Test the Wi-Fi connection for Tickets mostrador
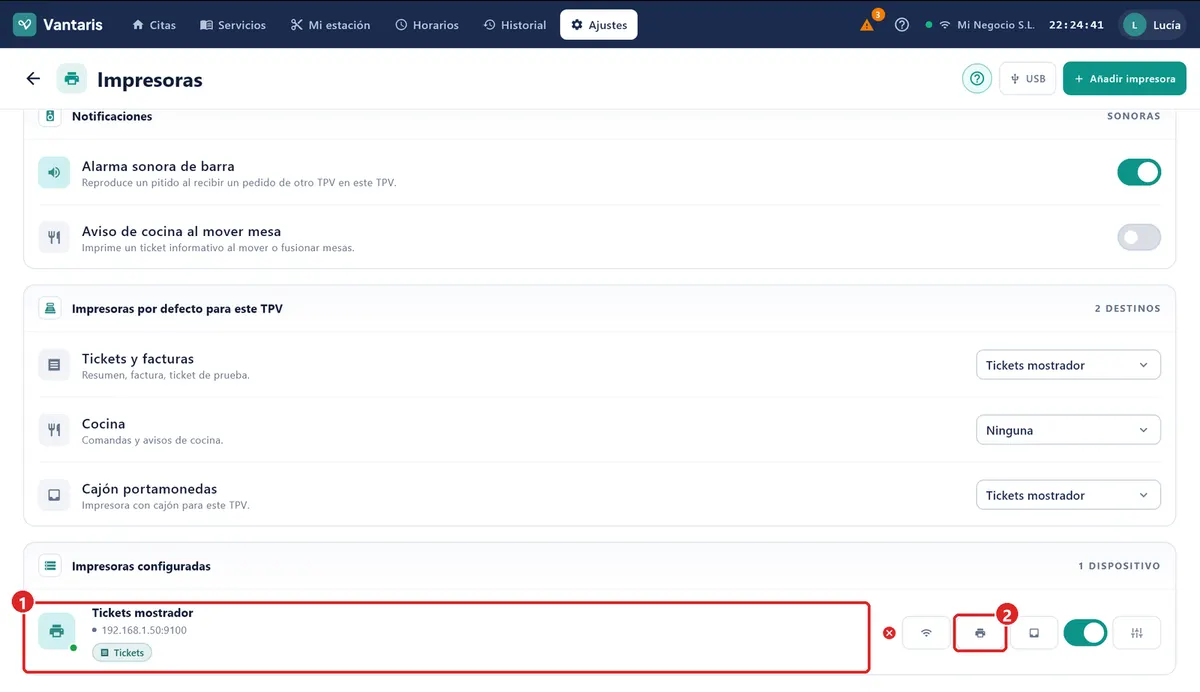Screen dimensions: 1200x692 coord(926,633)
